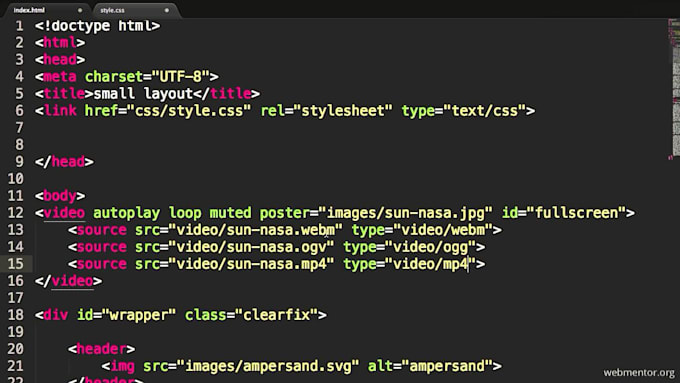
Task: Click the alt="ampersand" value
Action: point(448,366)
